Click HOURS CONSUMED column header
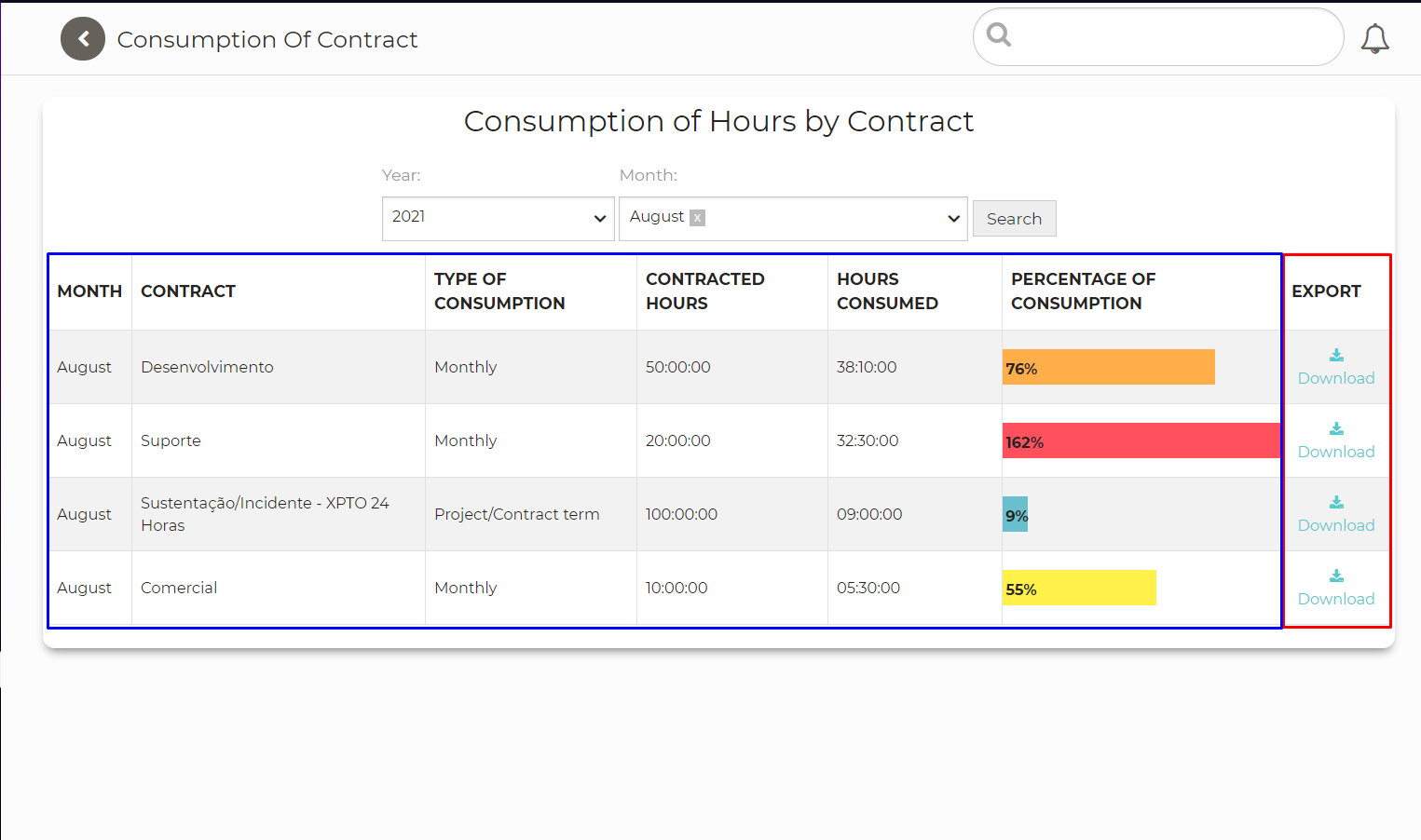1421x840 pixels. [887, 291]
